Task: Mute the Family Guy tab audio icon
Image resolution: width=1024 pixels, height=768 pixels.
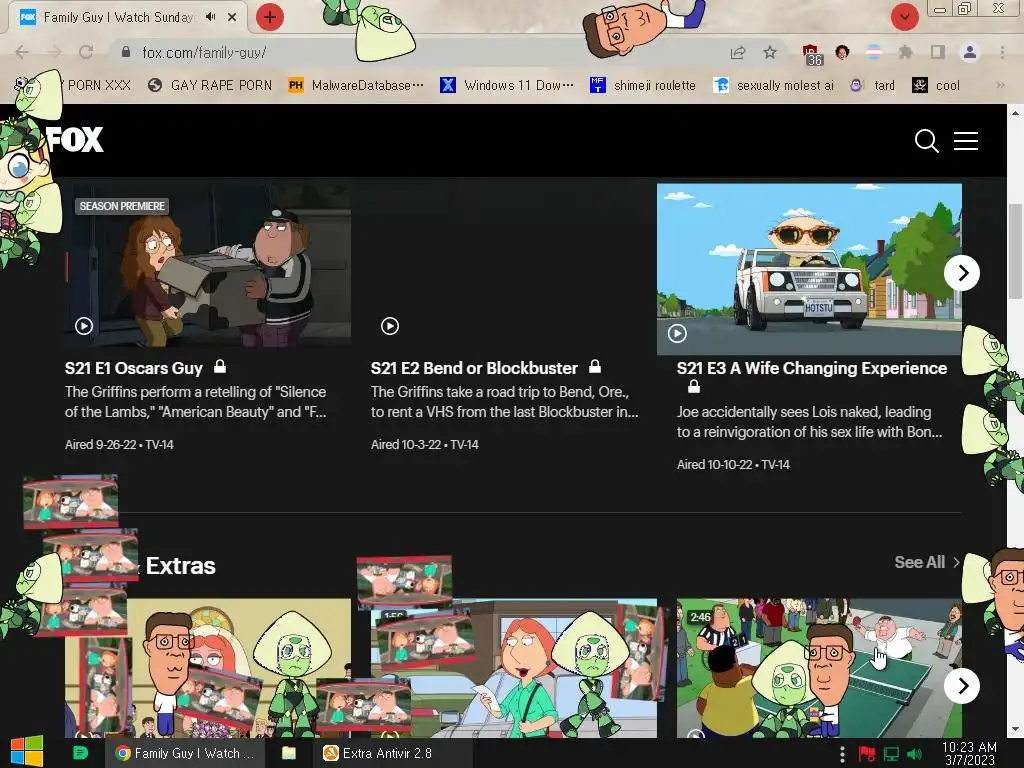Action: pyautogui.click(x=210, y=17)
